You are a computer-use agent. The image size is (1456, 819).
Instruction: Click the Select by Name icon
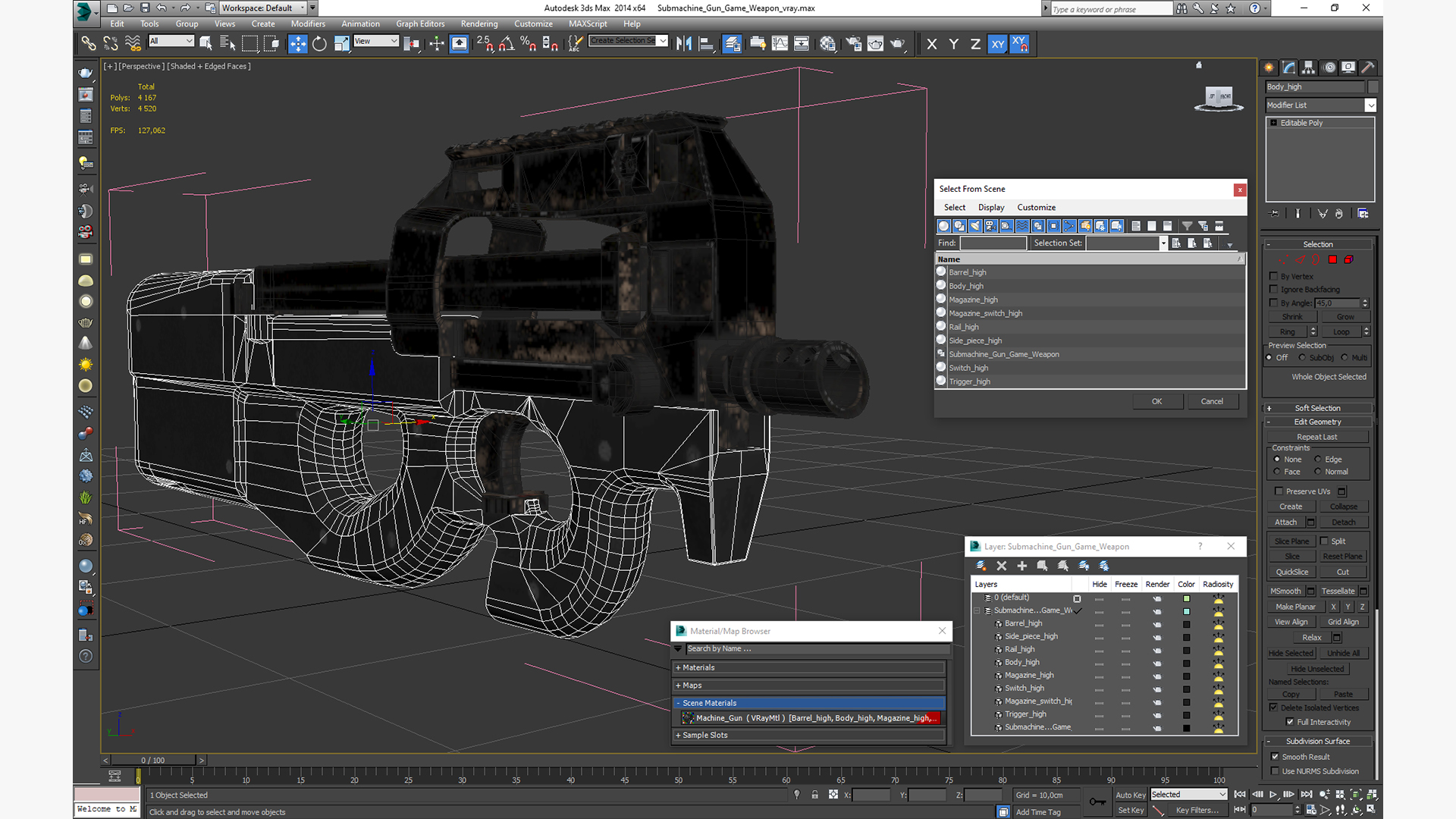[227, 44]
